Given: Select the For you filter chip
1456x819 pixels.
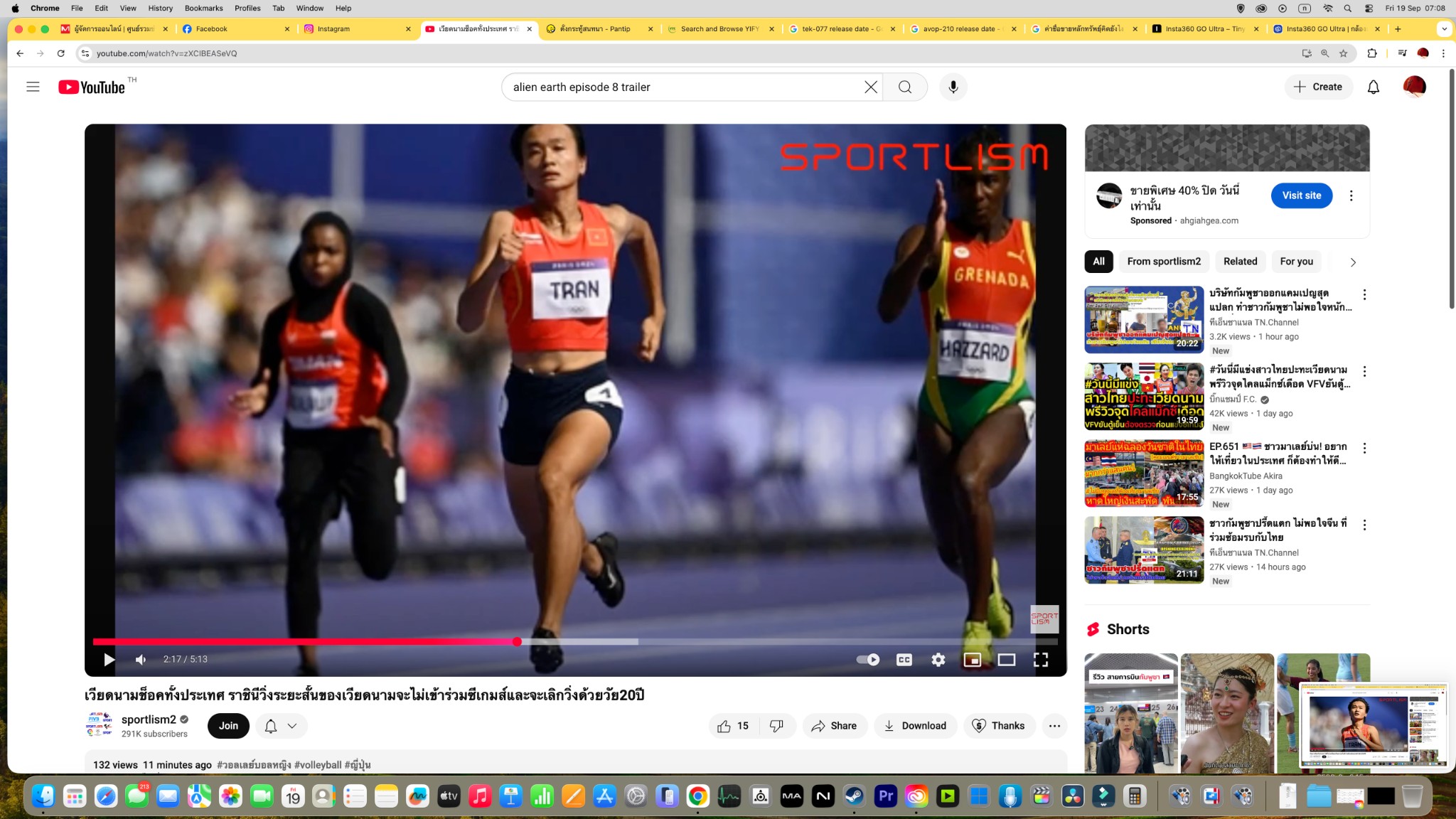Looking at the screenshot, I should tap(1296, 262).
